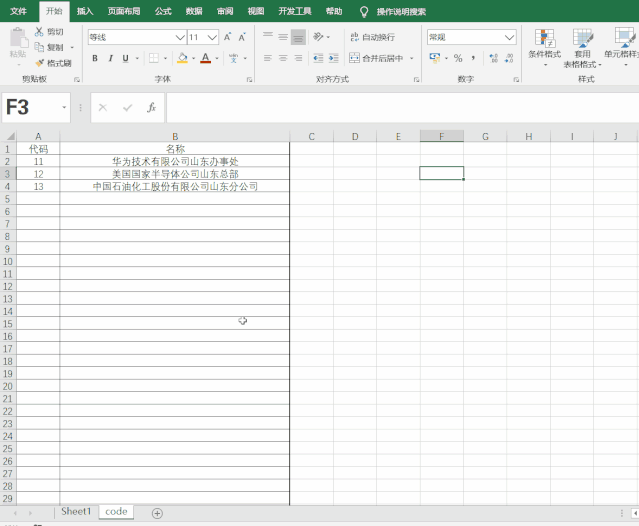Switch to the Data (数据) tab
The image size is (639, 526).
point(194,11)
